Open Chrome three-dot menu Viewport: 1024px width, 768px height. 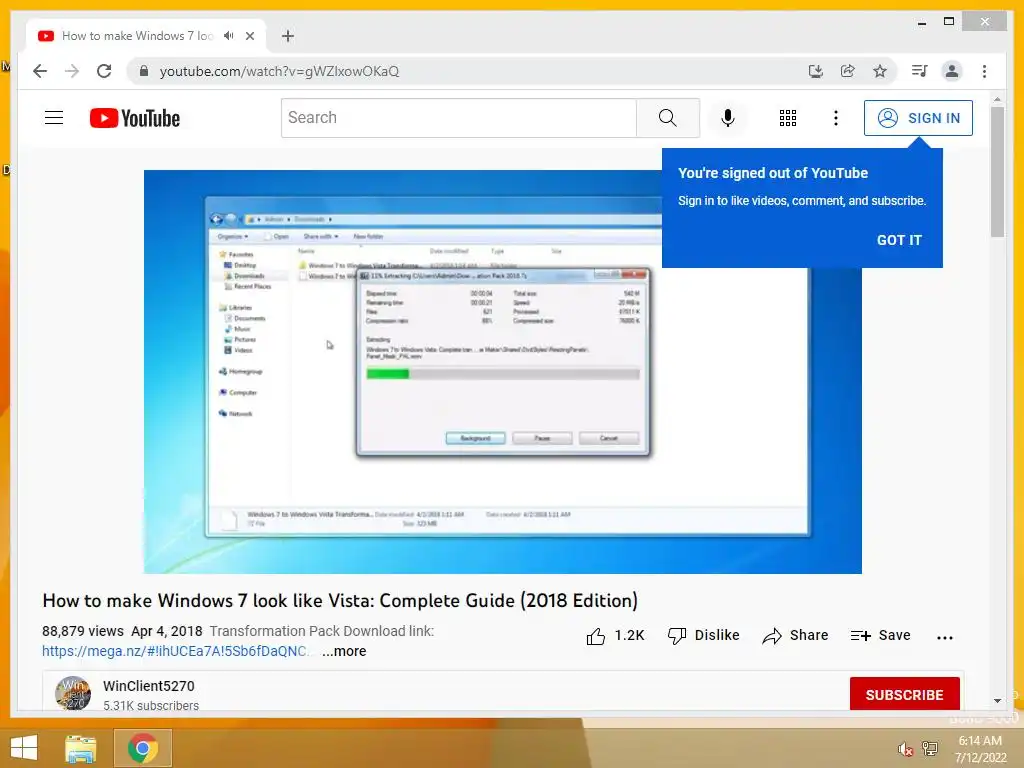coord(984,71)
